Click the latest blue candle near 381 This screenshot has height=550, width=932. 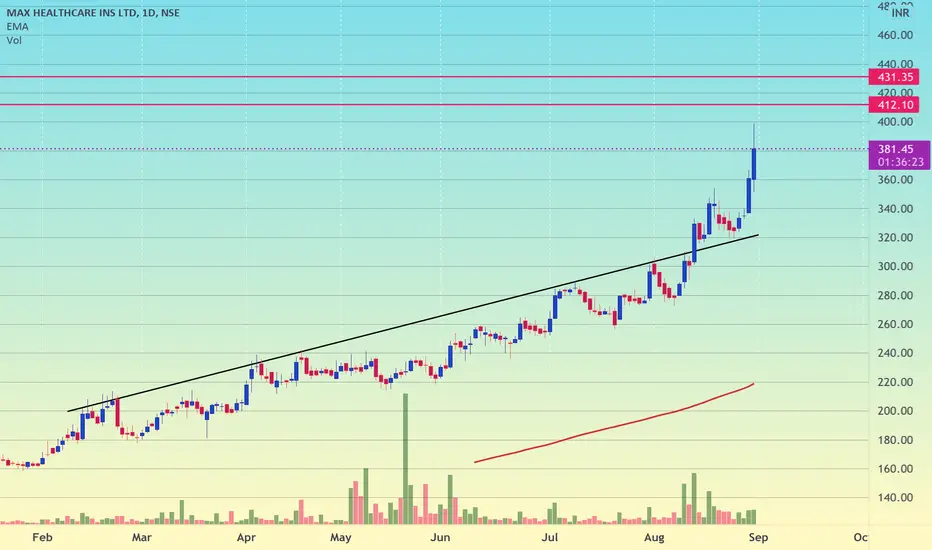coord(754,164)
